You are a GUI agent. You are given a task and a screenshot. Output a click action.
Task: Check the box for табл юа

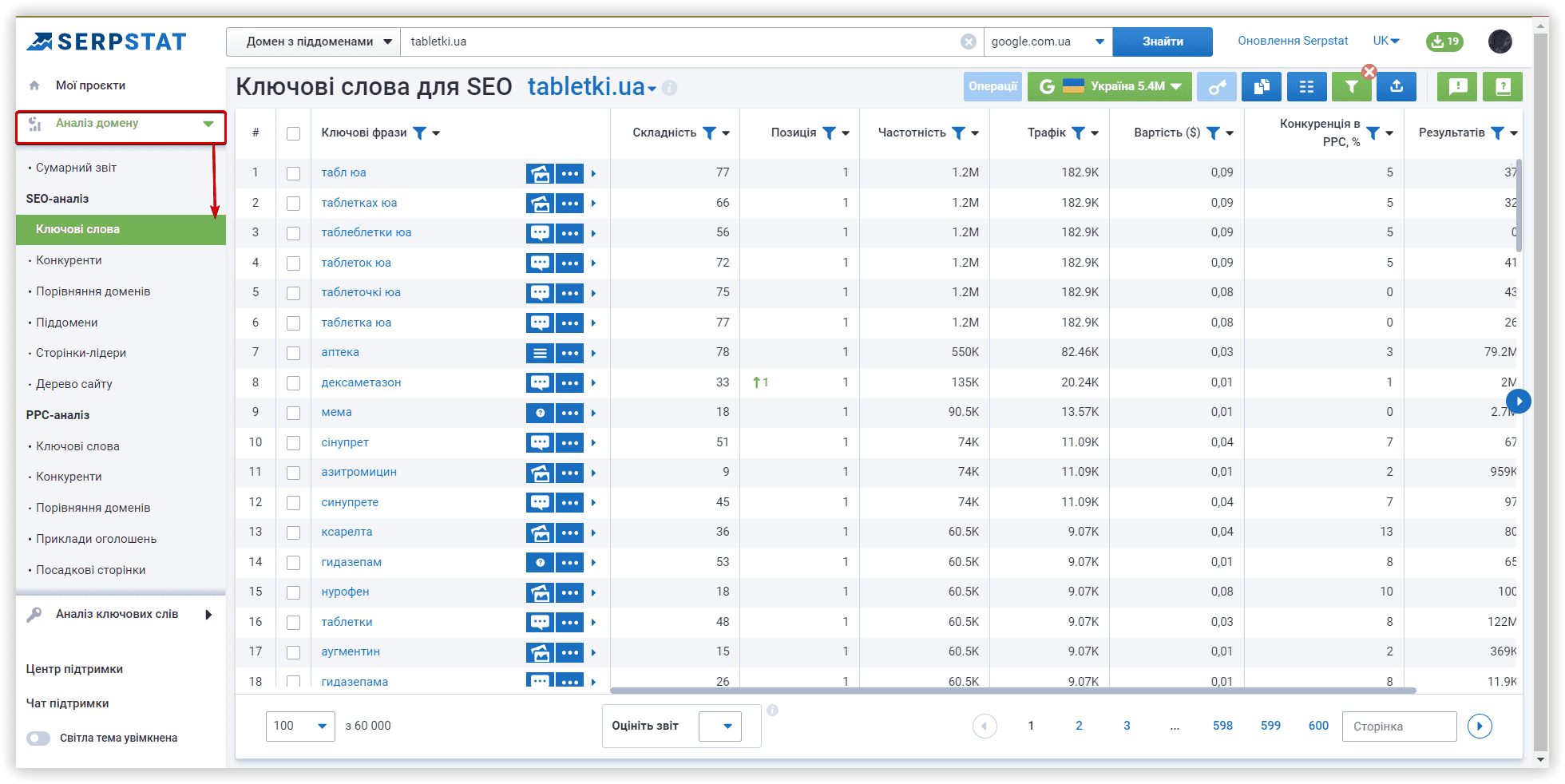tap(294, 173)
